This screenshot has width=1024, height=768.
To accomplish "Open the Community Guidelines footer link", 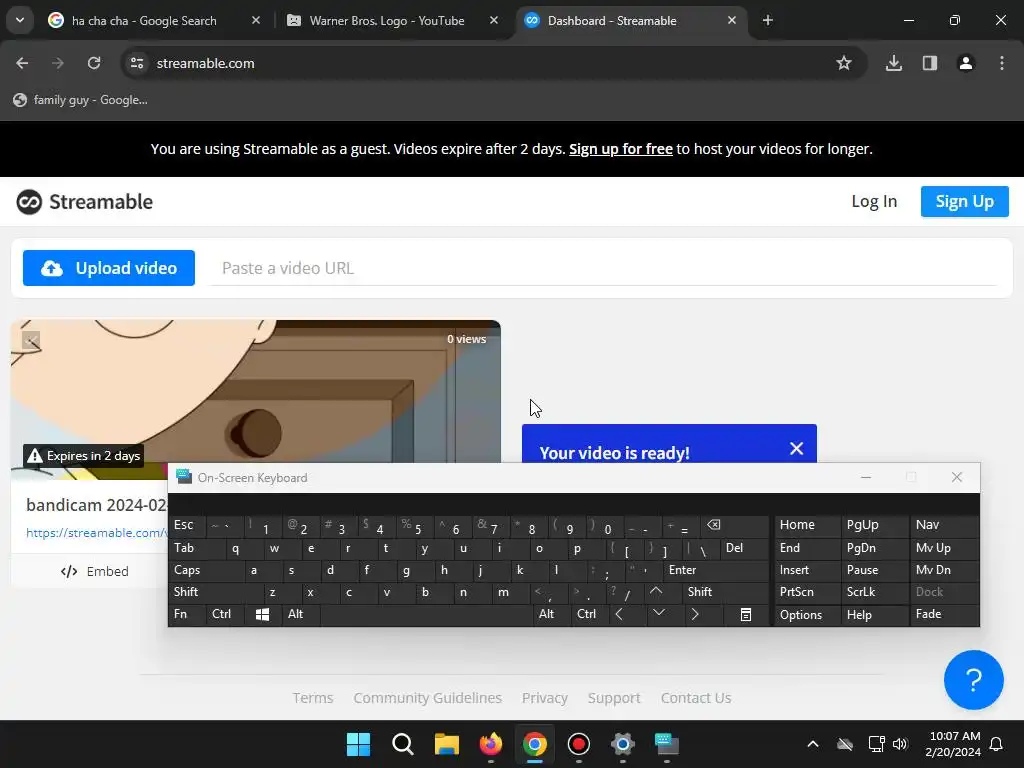I will point(428,697).
